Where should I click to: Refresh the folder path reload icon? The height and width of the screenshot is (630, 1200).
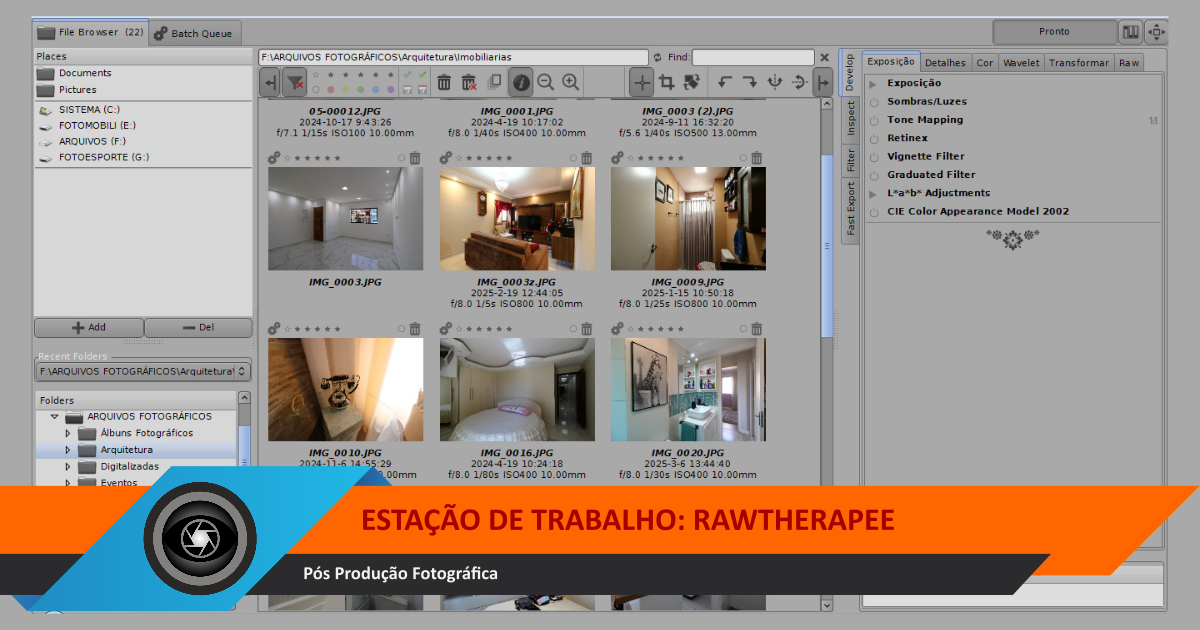coord(657,58)
